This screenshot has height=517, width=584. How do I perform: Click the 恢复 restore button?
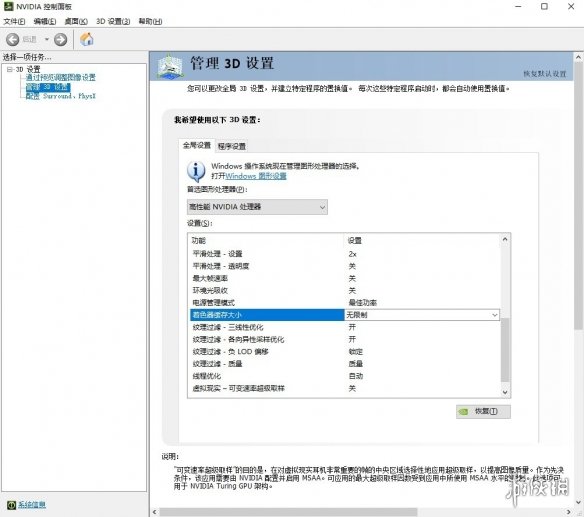point(483,412)
